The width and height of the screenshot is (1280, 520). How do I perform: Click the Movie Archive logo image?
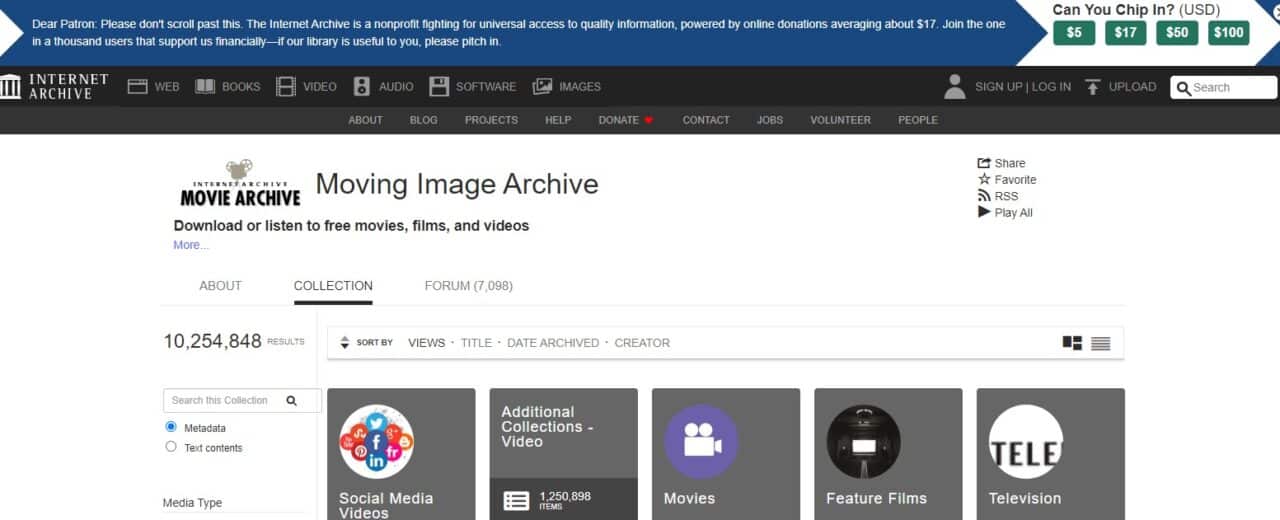coord(240,183)
